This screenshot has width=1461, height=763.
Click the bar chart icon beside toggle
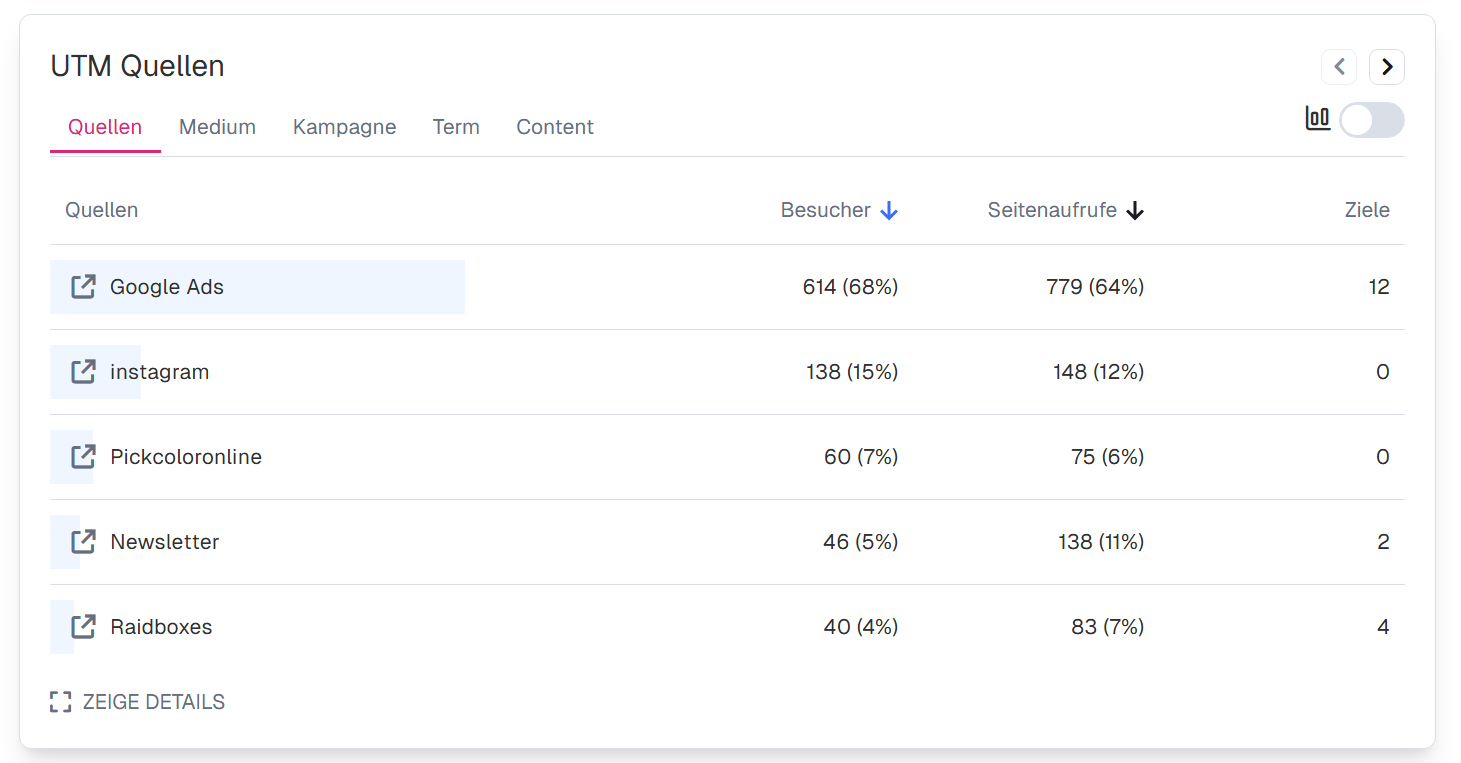pos(1317,119)
